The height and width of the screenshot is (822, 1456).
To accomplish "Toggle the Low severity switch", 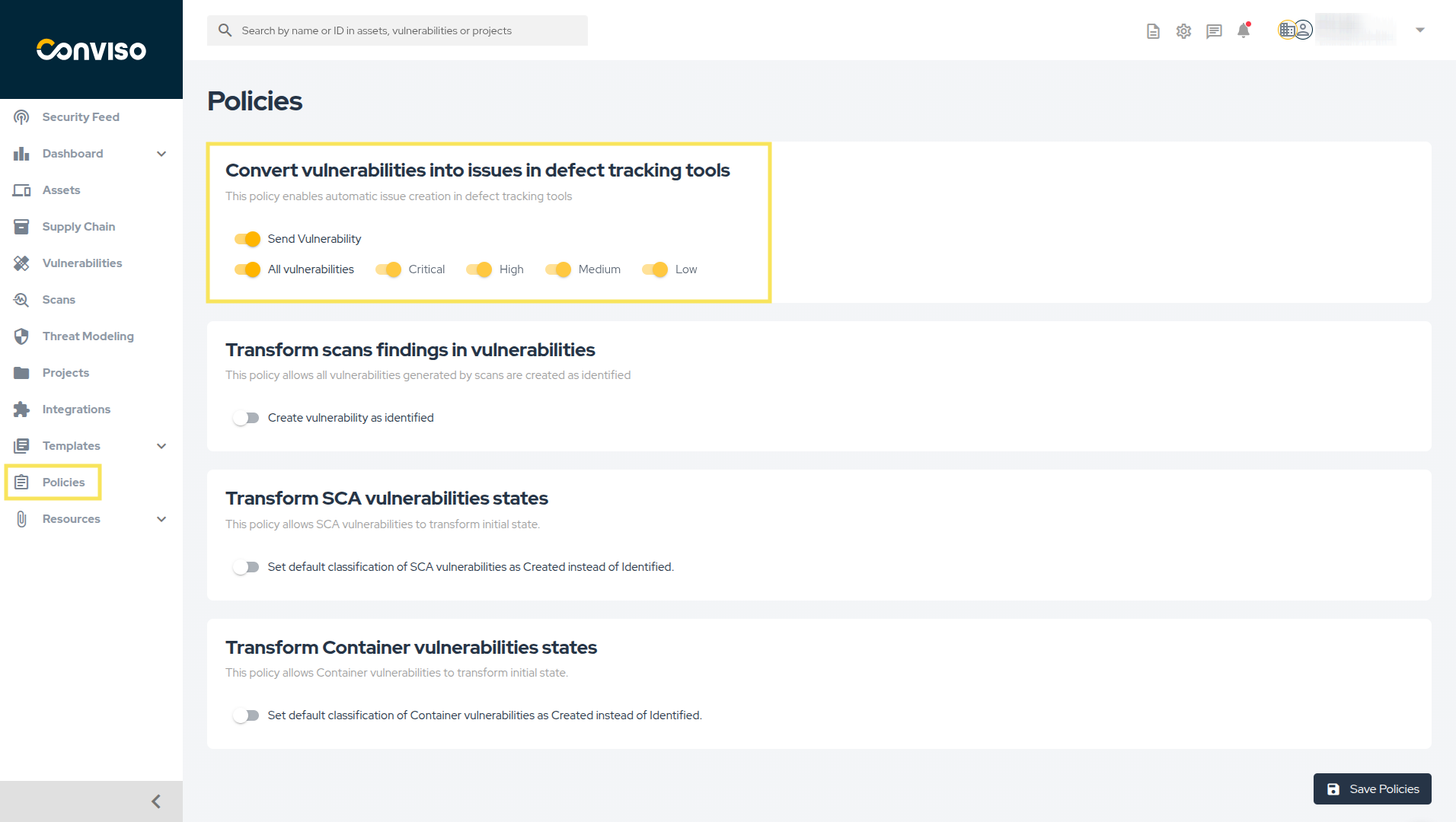I will [655, 269].
